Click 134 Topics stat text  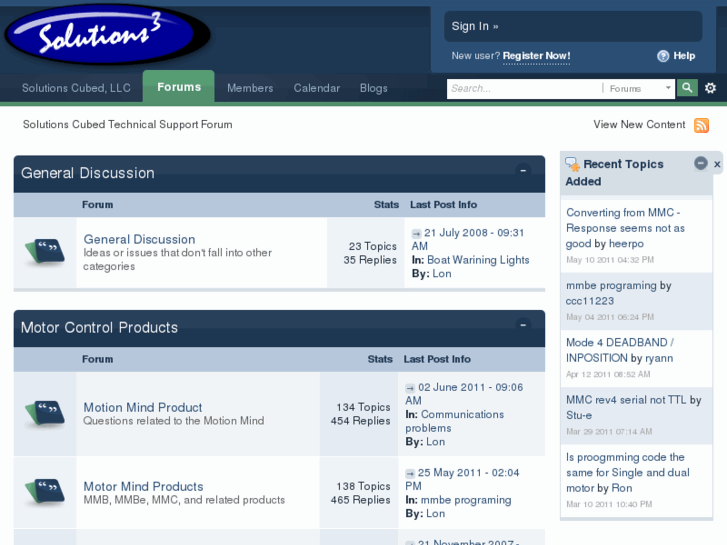coord(363,407)
